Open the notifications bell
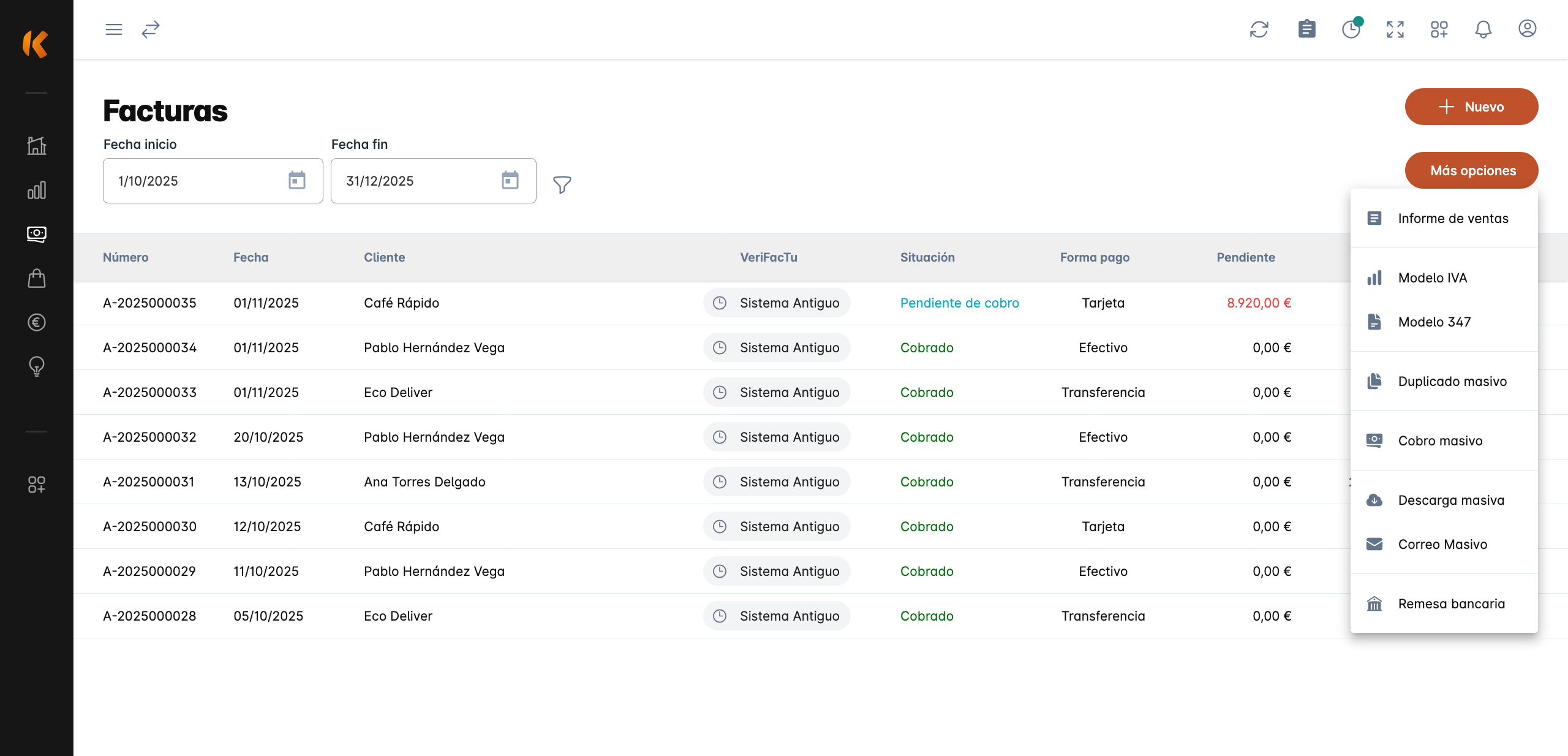 pyautogui.click(x=1483, y=29)
